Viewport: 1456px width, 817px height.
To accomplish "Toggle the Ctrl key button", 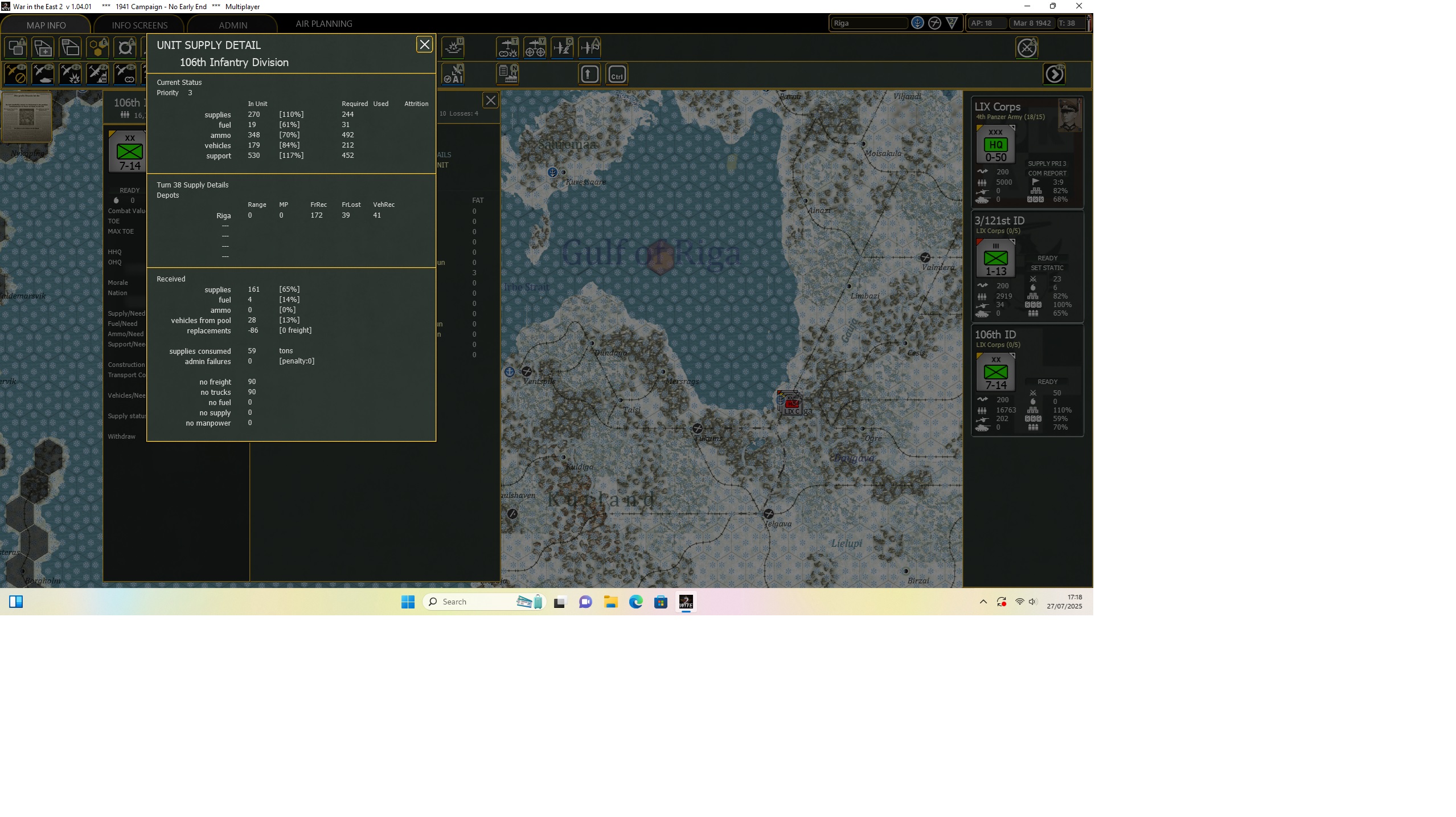I will [x=617, y=74].
